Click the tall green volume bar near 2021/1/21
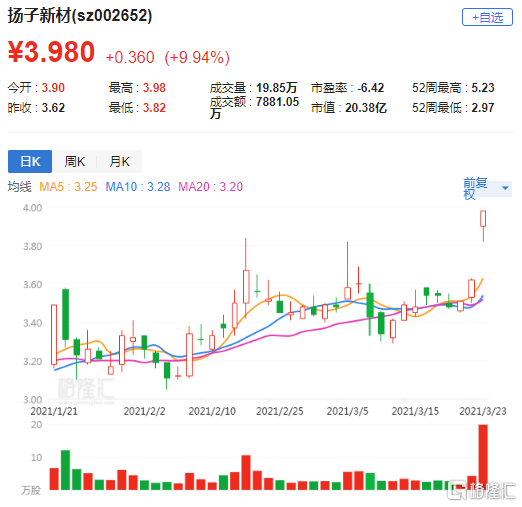This screenshot has height=507, width=522. tap(65, 470)
